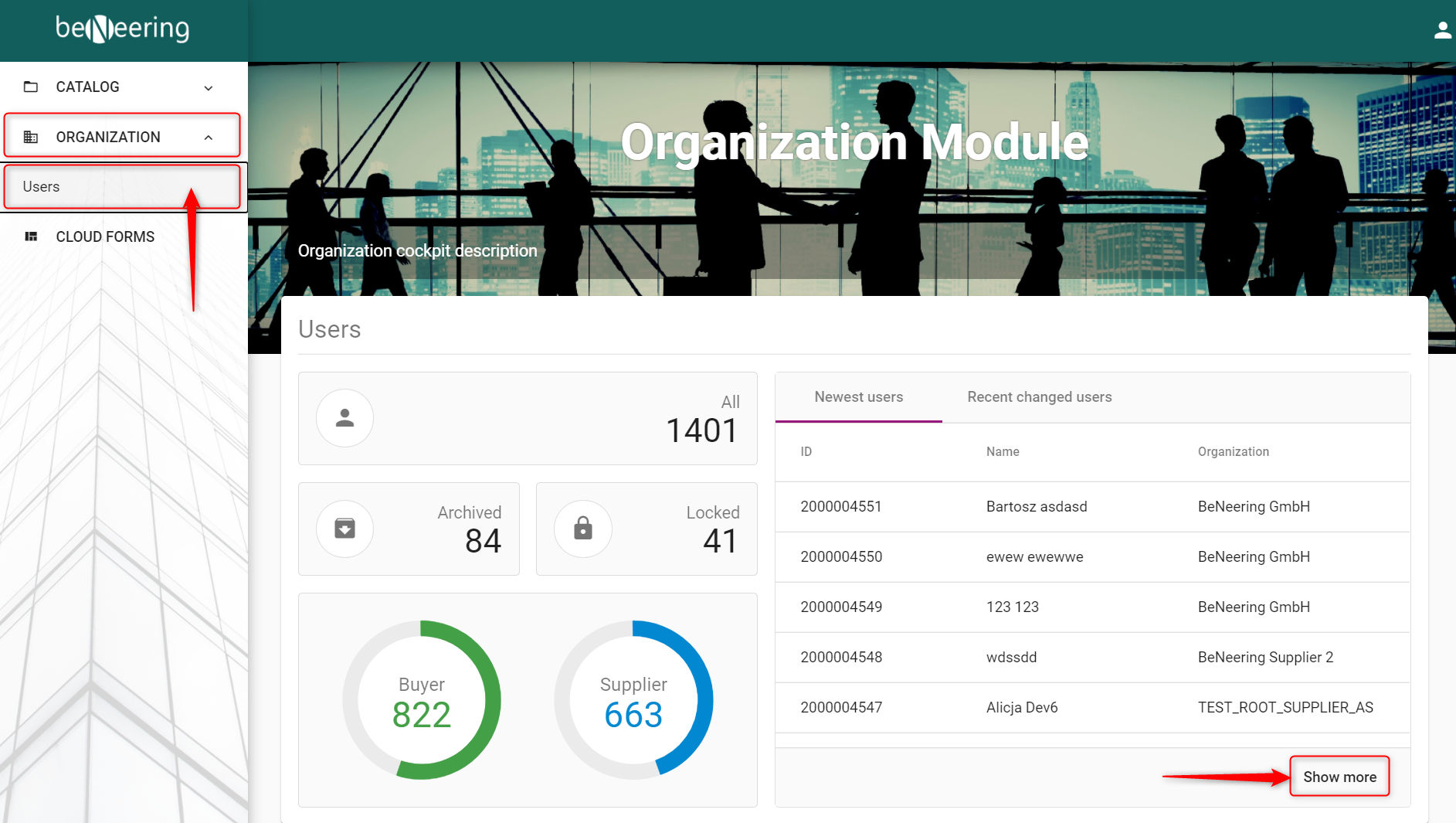Click the Locked padlock icon
Screen dimensions: 1456x823
[x=582, y=529]
